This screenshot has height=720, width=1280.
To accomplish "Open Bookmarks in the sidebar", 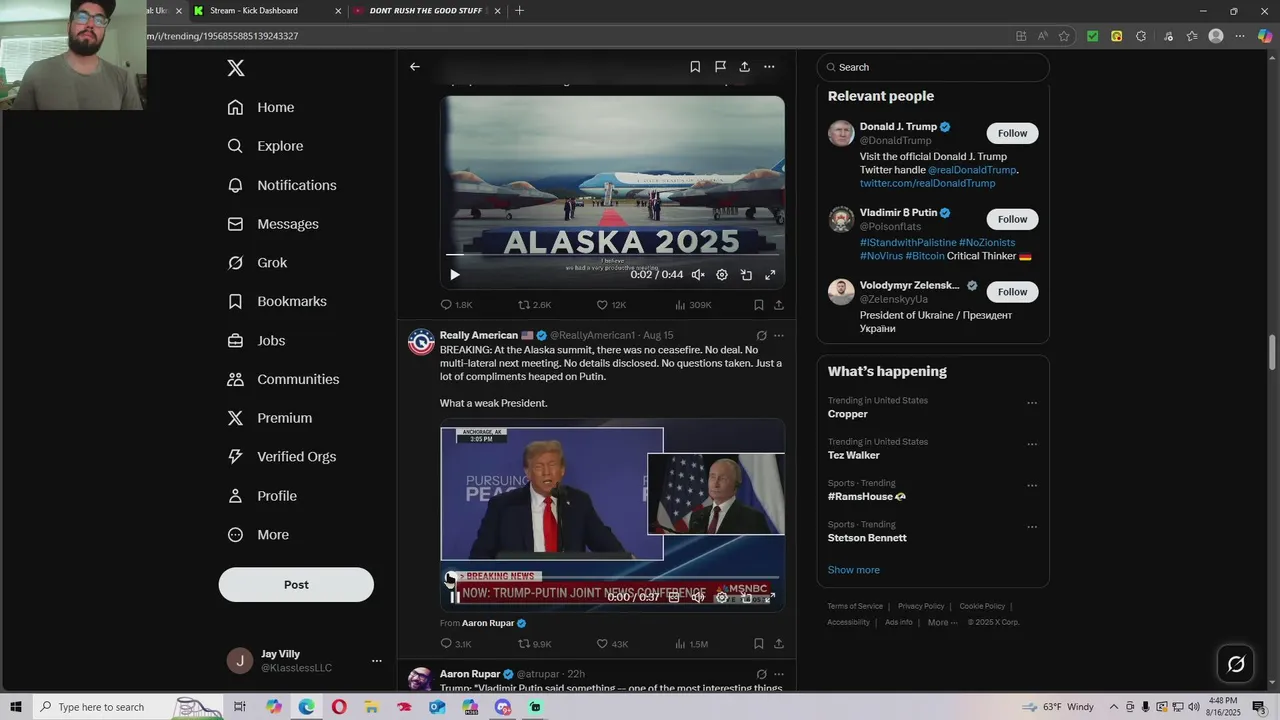I will (x=277, y=301).
